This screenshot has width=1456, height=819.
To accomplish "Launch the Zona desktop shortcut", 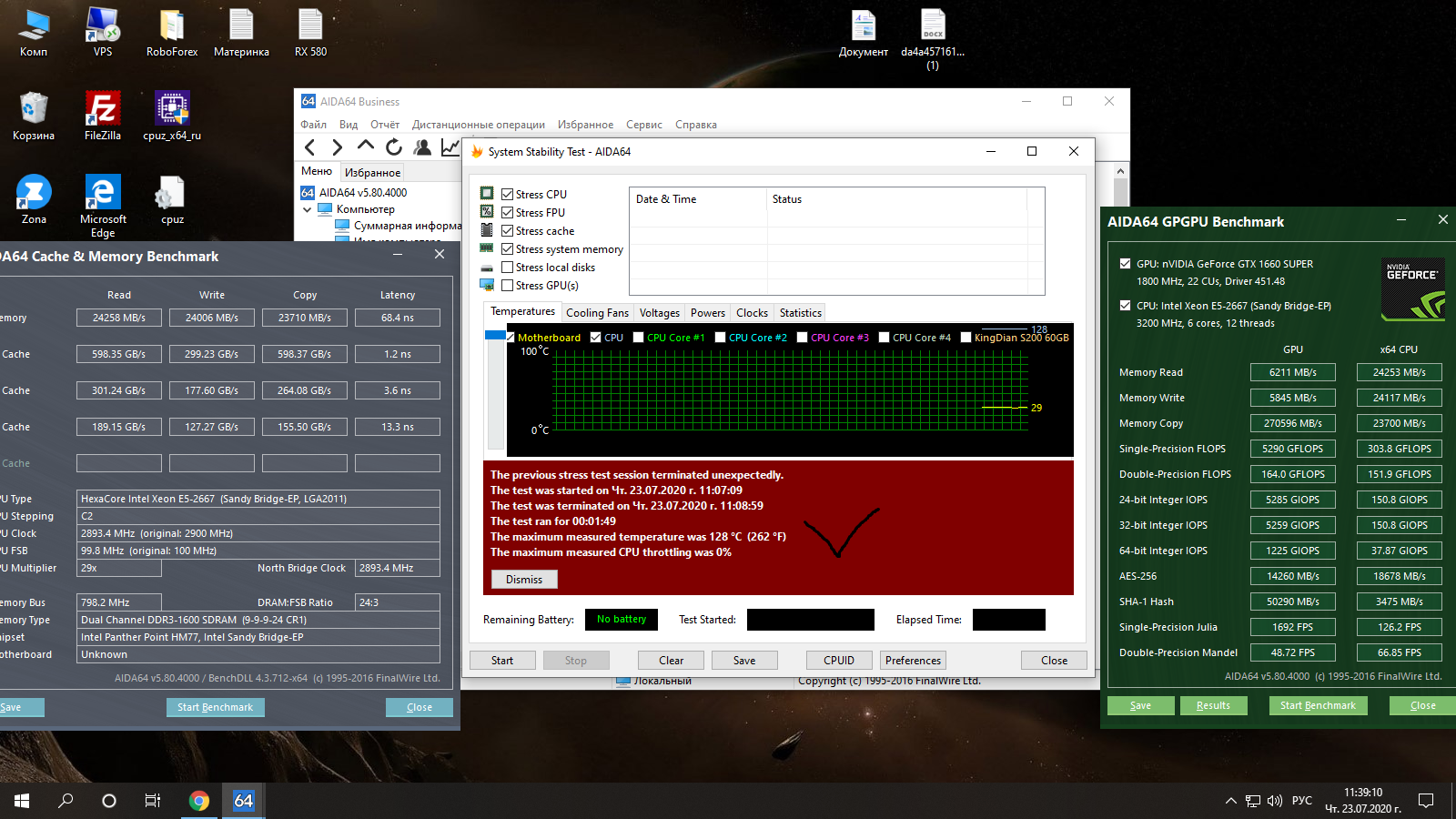I will coord(34,200).
